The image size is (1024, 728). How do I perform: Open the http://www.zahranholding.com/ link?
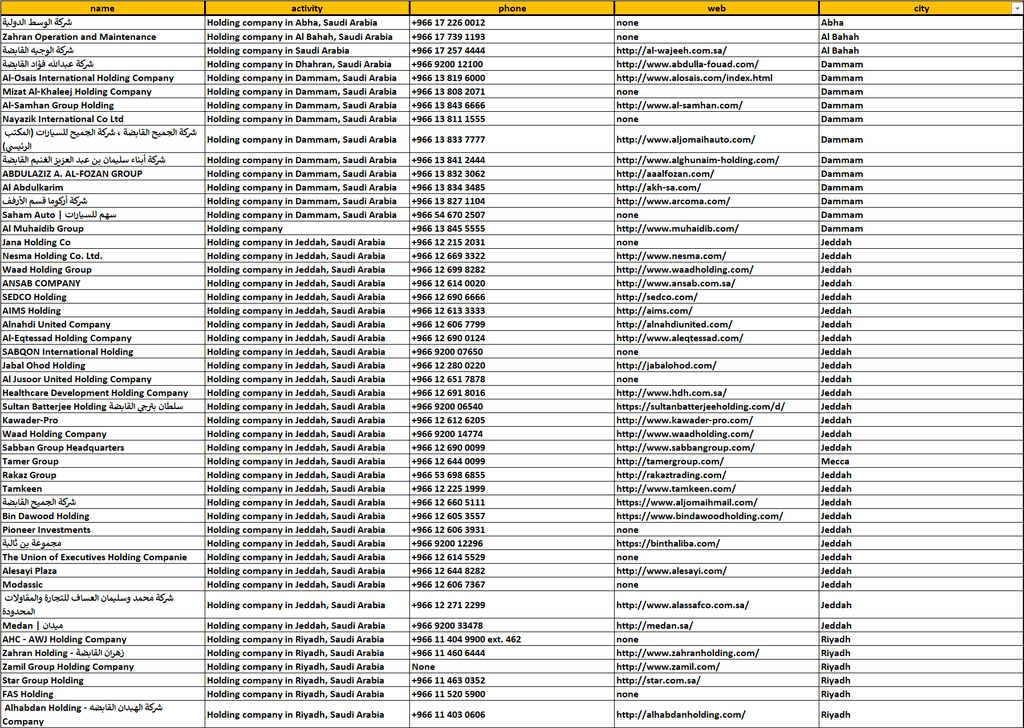tap(688, 653)
